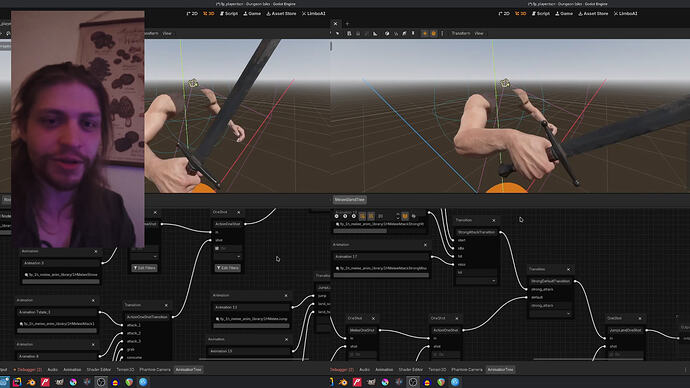Open dropdown in partly hidden left OneShot node

(144, 256)
